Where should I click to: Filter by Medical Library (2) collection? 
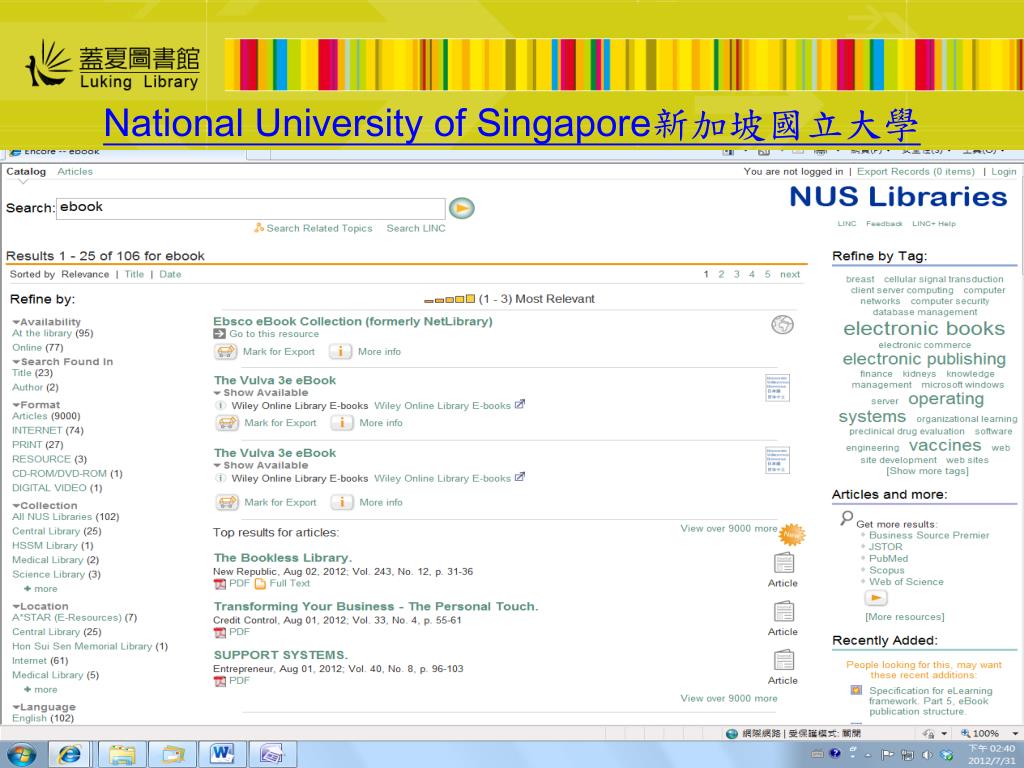coord(56,560)
